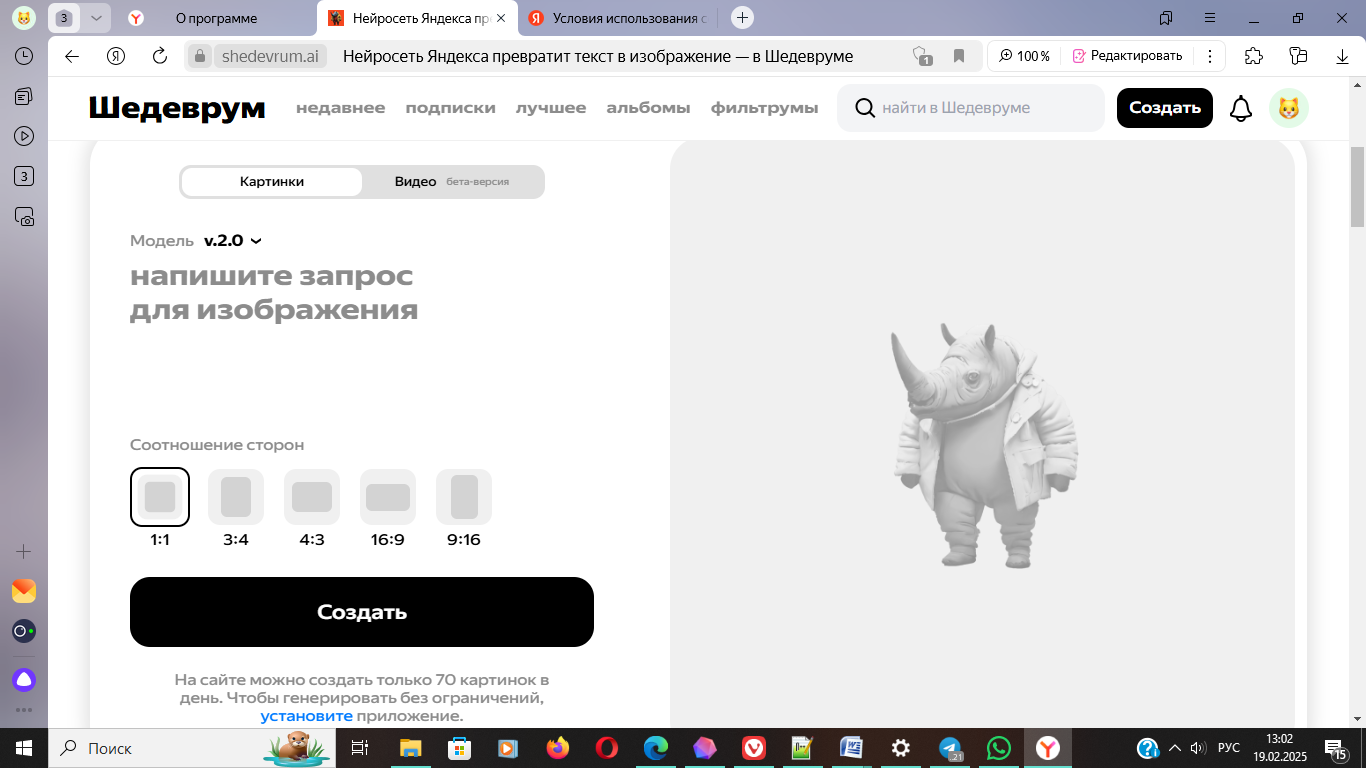Open the three-dots menu beside Редактировать
The height and width of the screenshot is (768, 1366).
click(1210, 56)
